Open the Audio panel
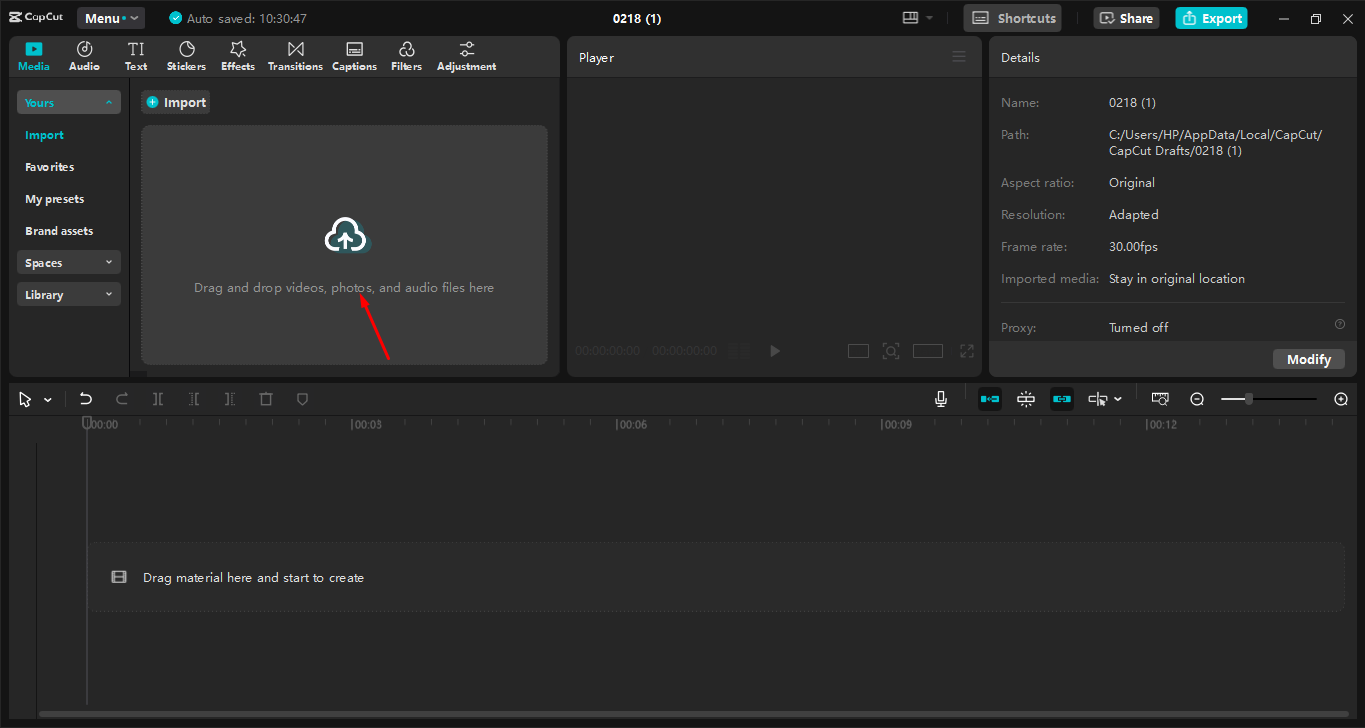This screenshot has height=728, width=1365. point(84,55)
